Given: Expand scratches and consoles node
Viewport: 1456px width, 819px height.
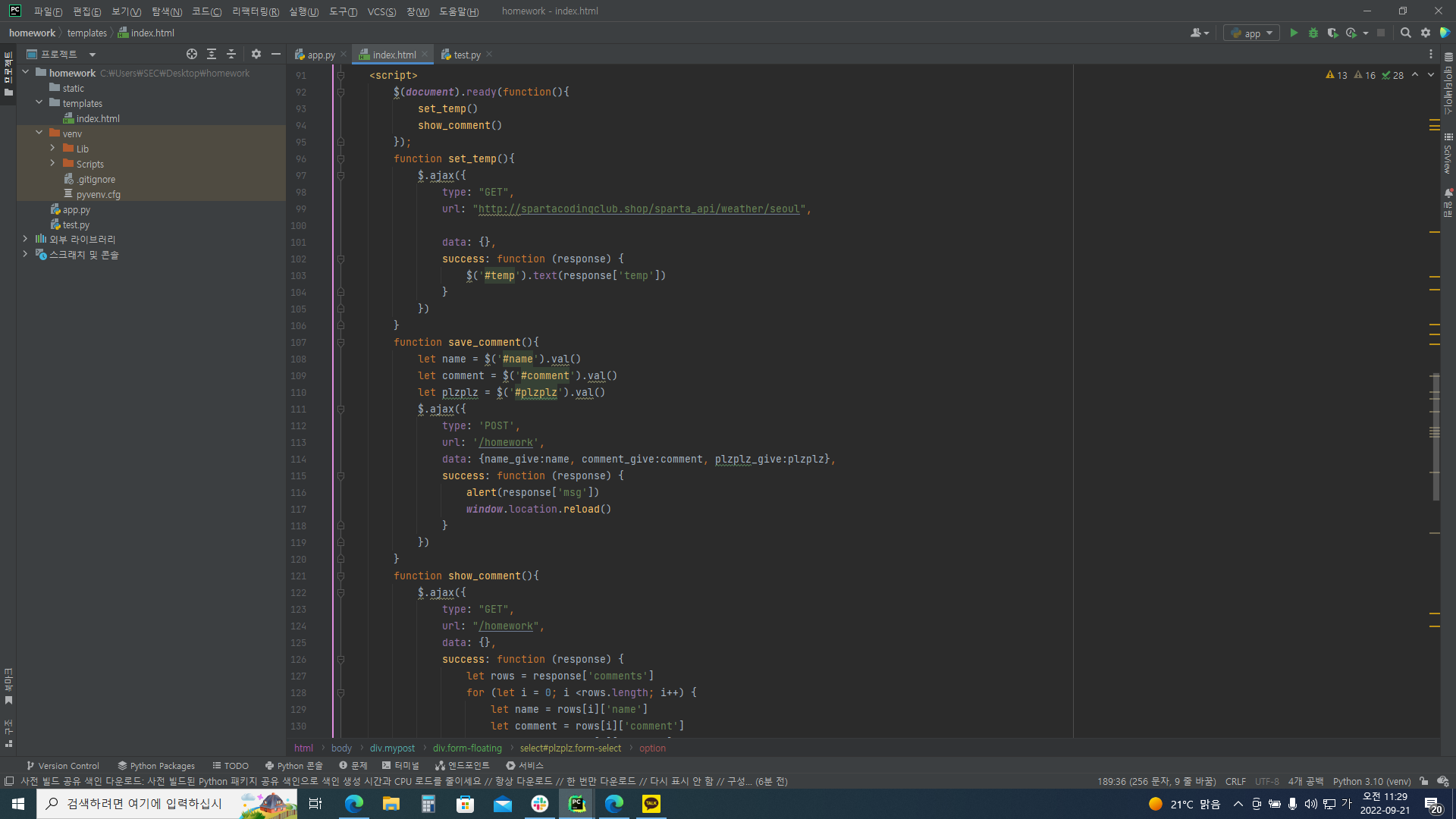Looking at the screenshot, I should click(x=26, y=254).
